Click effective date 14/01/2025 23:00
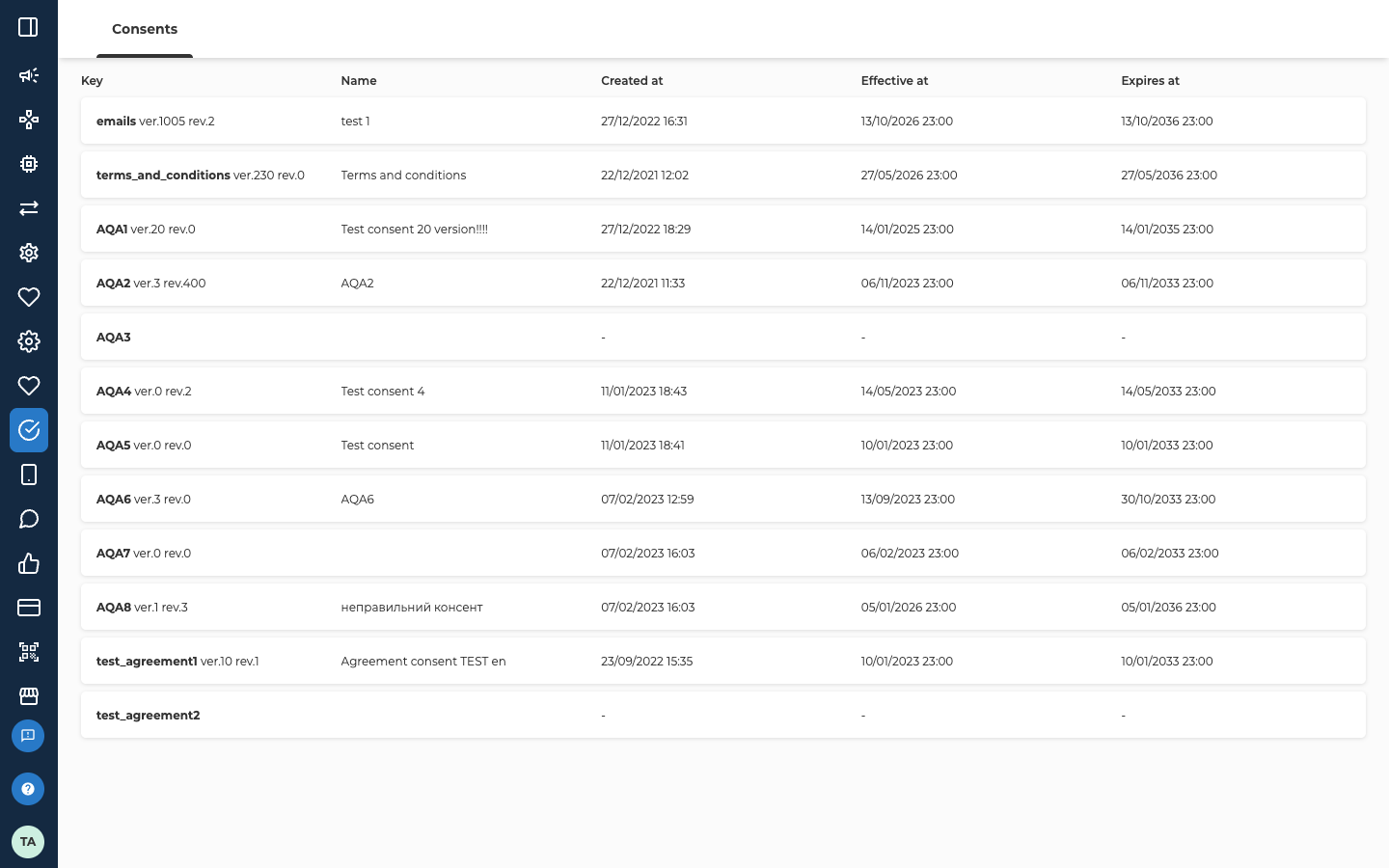The width and height of the screenshot is (1389, 868). point(908,230)
